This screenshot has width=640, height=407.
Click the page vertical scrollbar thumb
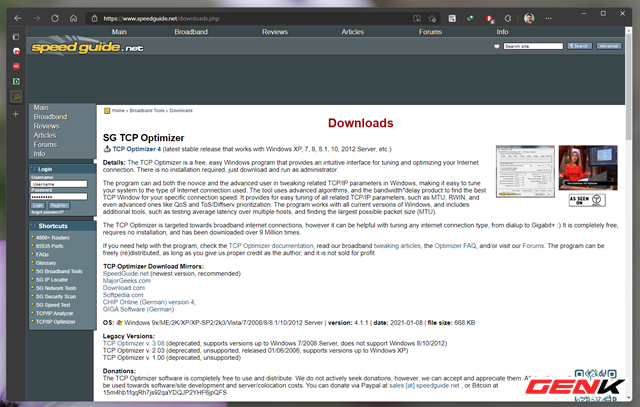click(629, 88)
